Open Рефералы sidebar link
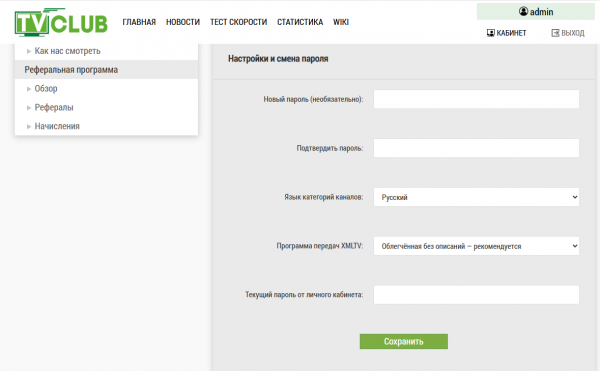This screenshot has height=371, width=600. tap(54, 107)
